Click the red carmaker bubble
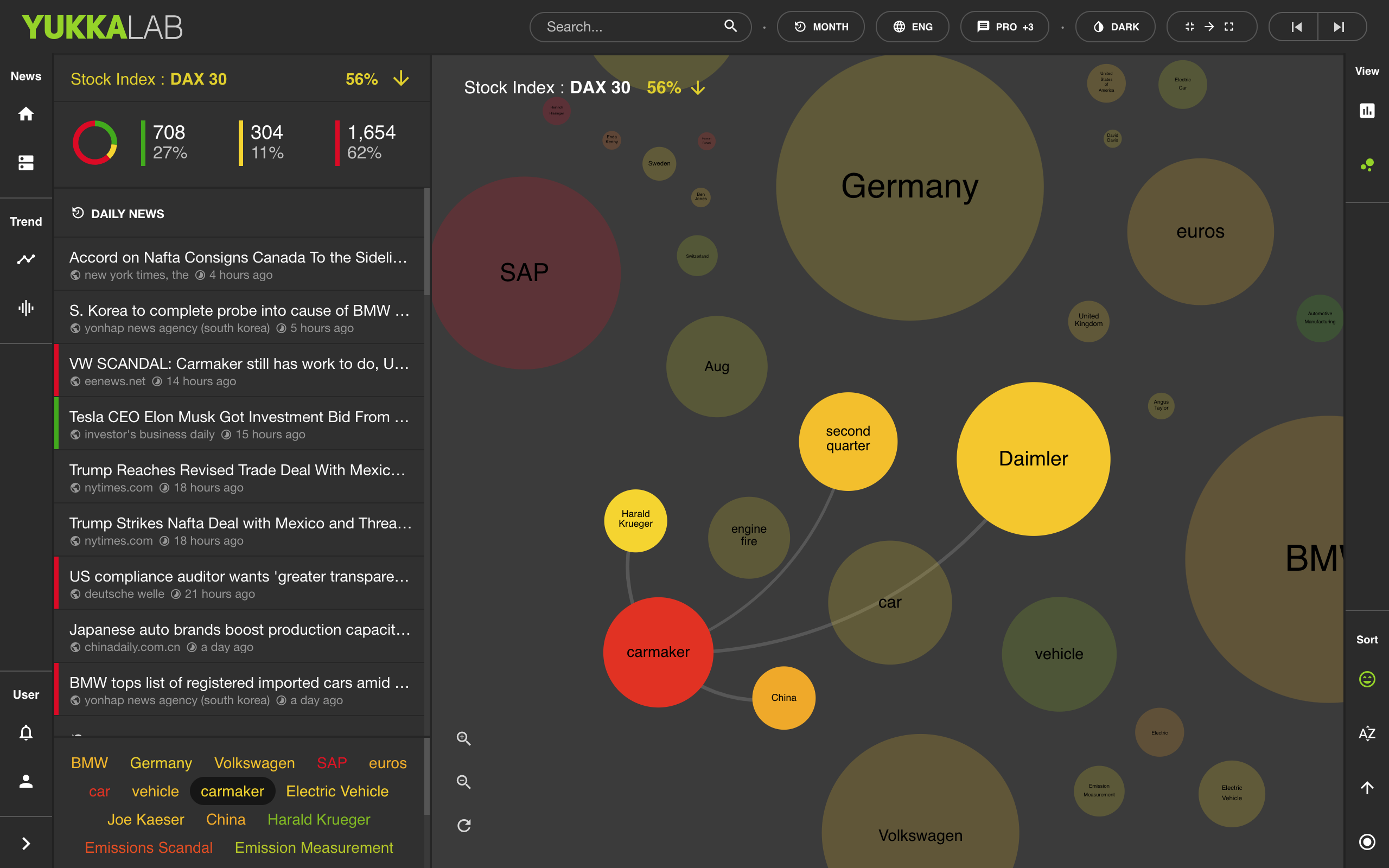Screen dimensions: 1389x868 point(658,652)
